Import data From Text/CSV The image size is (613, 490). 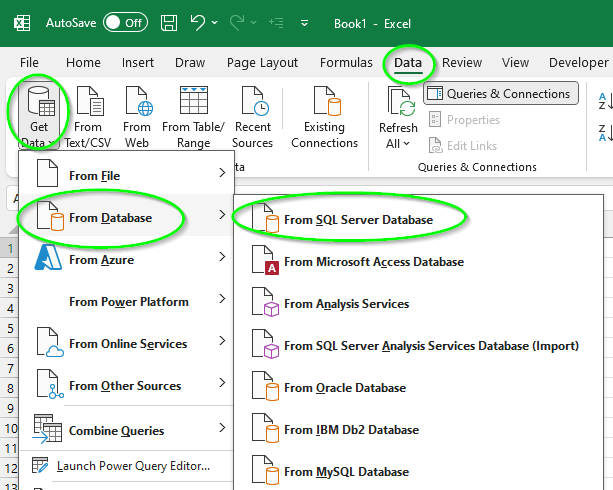pos(88,117)
